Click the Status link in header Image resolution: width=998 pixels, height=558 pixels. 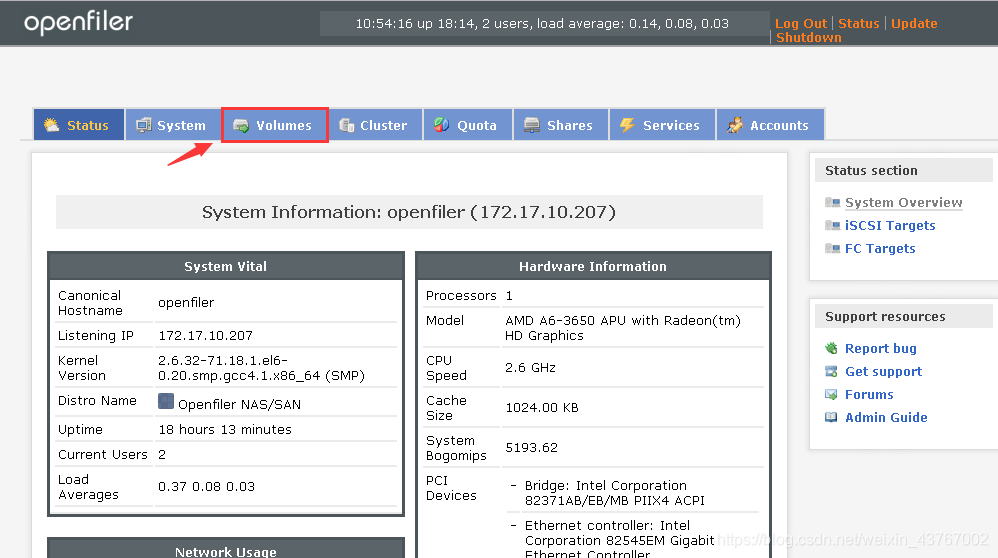859,24
